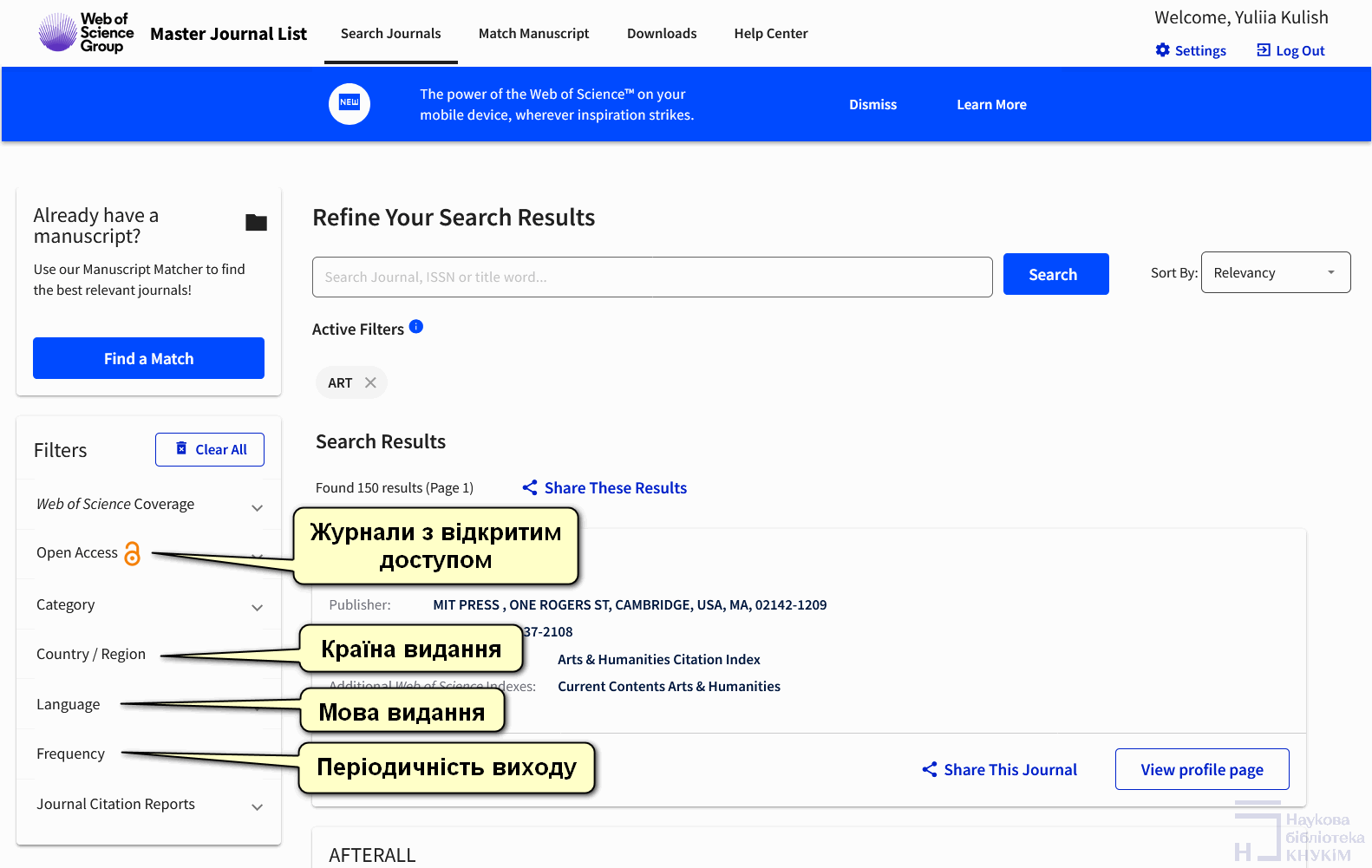Expand the Category filter section
The width and height of the screenshot is (1372, 868).
pos(257,607)
